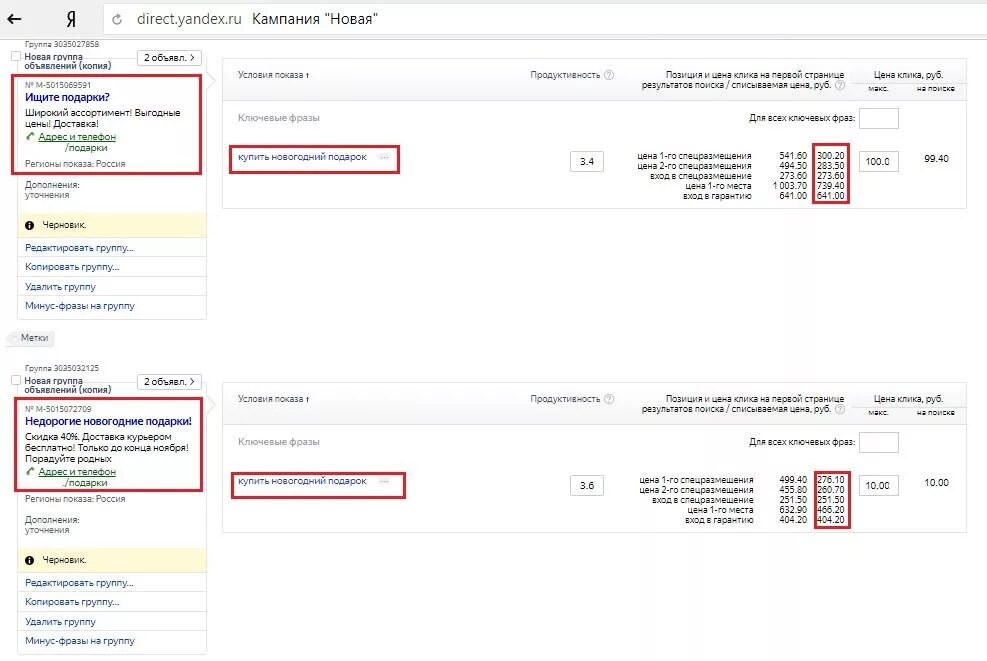The height and width of the screenshot is (661, 987).
Task: Select the 404.20 debited guarantee entry price
Action: [x=831, y=520]
